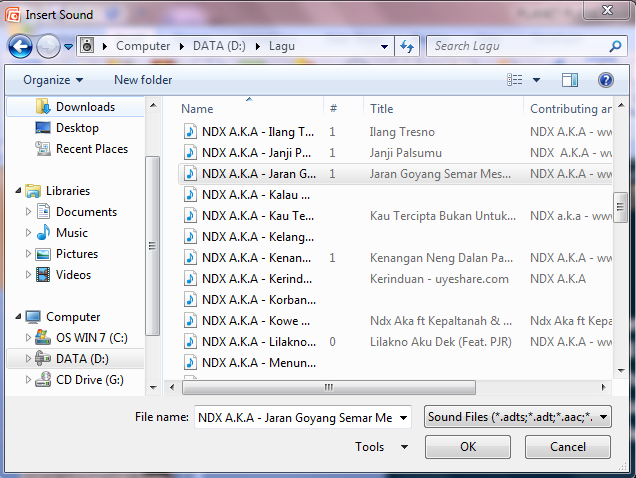Viewport: 636px width, 478px height.
Task: Click audio icon of Menun... file
Action: click(190, 362)
